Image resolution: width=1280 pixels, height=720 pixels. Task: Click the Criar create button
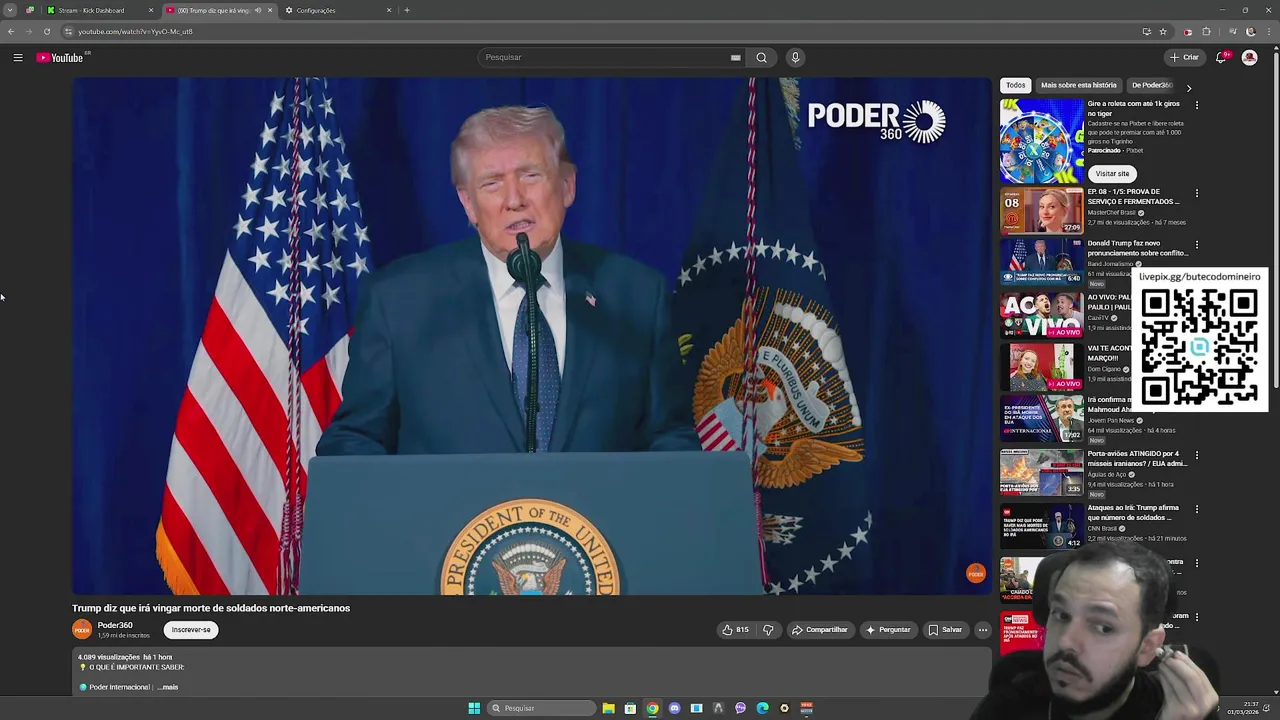(x=1184, y=57)
